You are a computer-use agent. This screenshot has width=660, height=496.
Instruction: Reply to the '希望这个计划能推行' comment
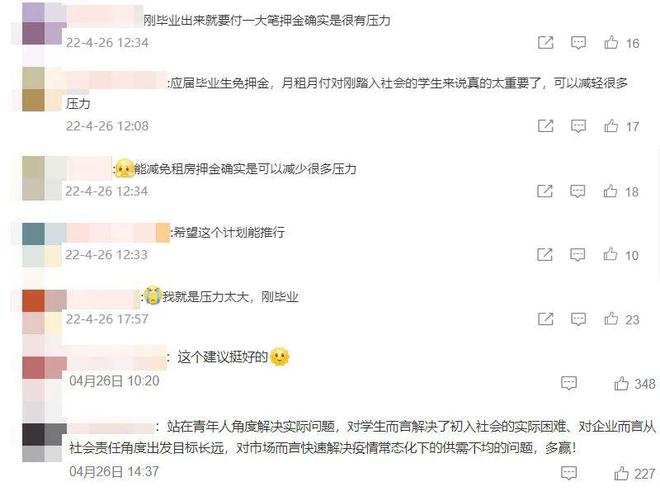point(577,254)
